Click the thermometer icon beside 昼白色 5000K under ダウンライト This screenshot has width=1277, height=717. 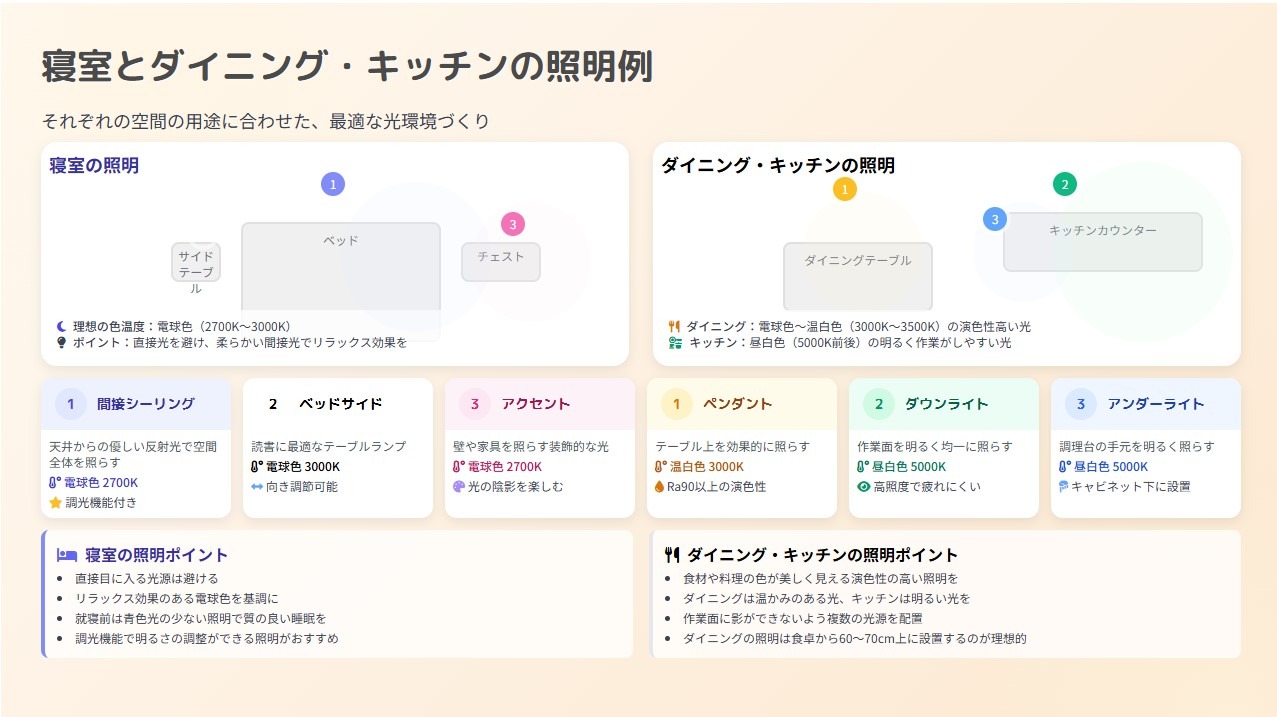click(863, 466)
